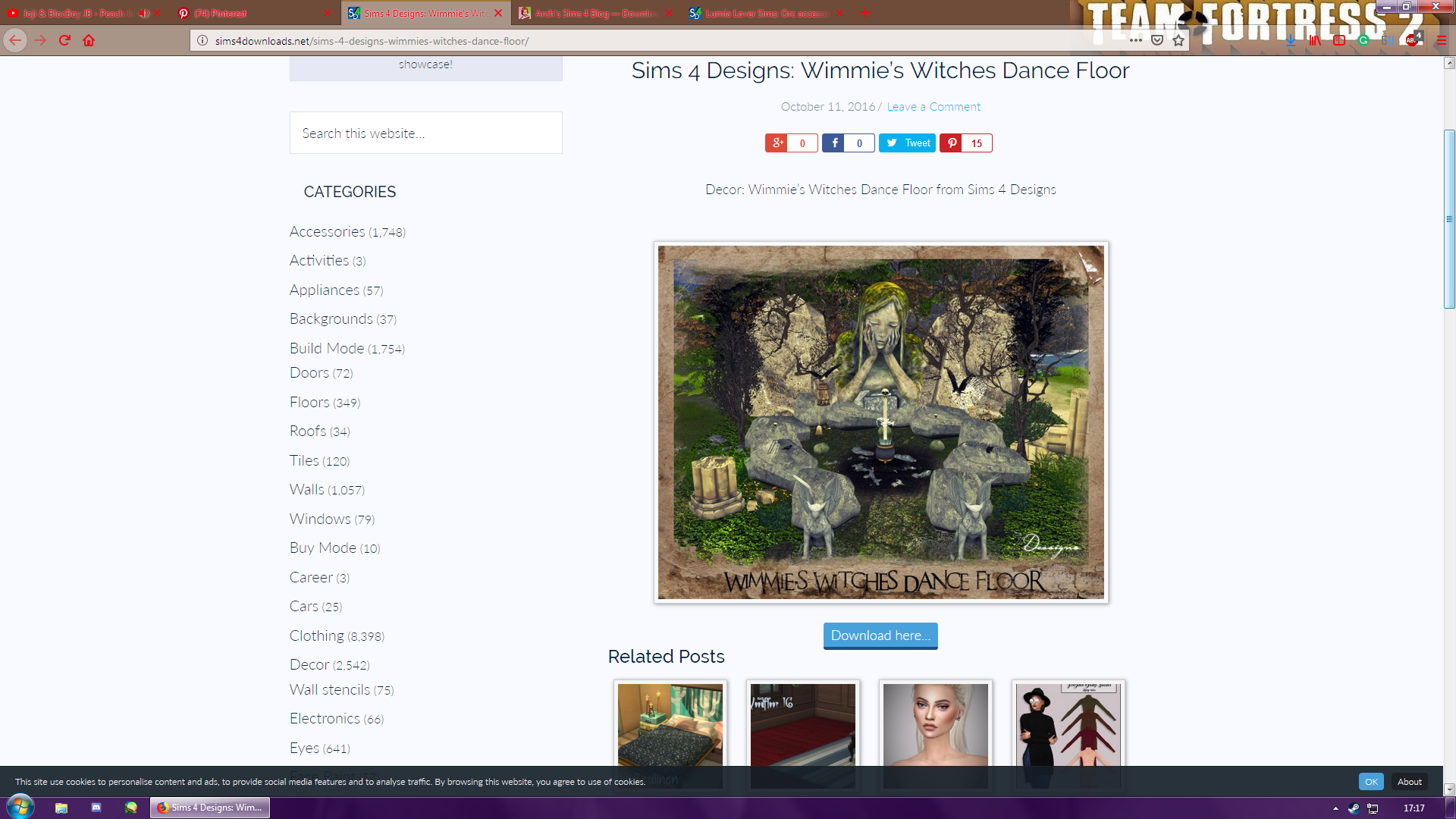Click the Adblock Plus extension icon
This screenshot has width=1456, height=819.
click(1412, 40)
